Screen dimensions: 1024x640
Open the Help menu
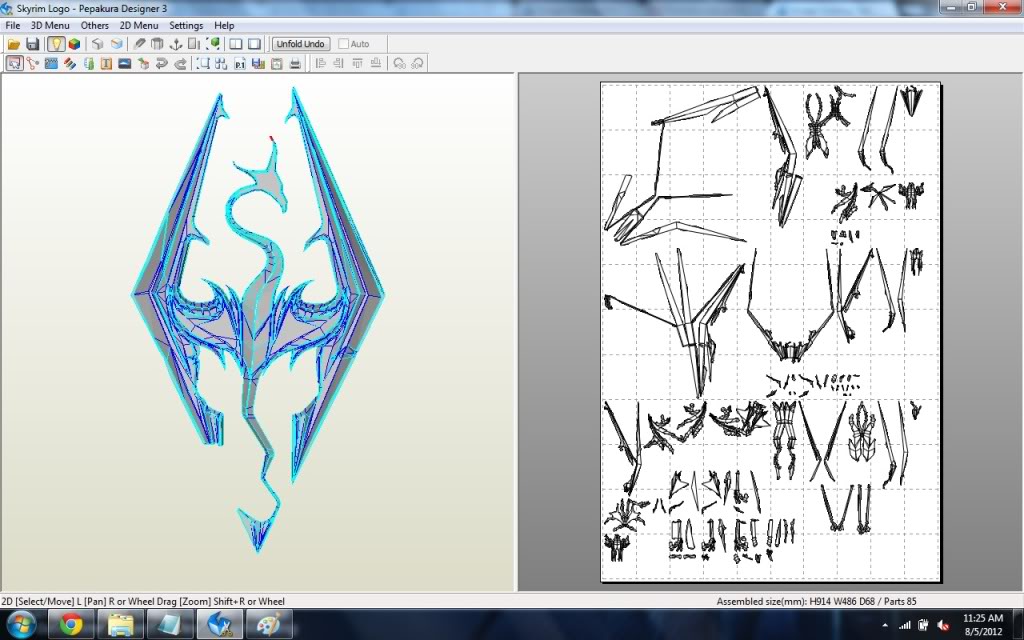(x=224, y=25)
